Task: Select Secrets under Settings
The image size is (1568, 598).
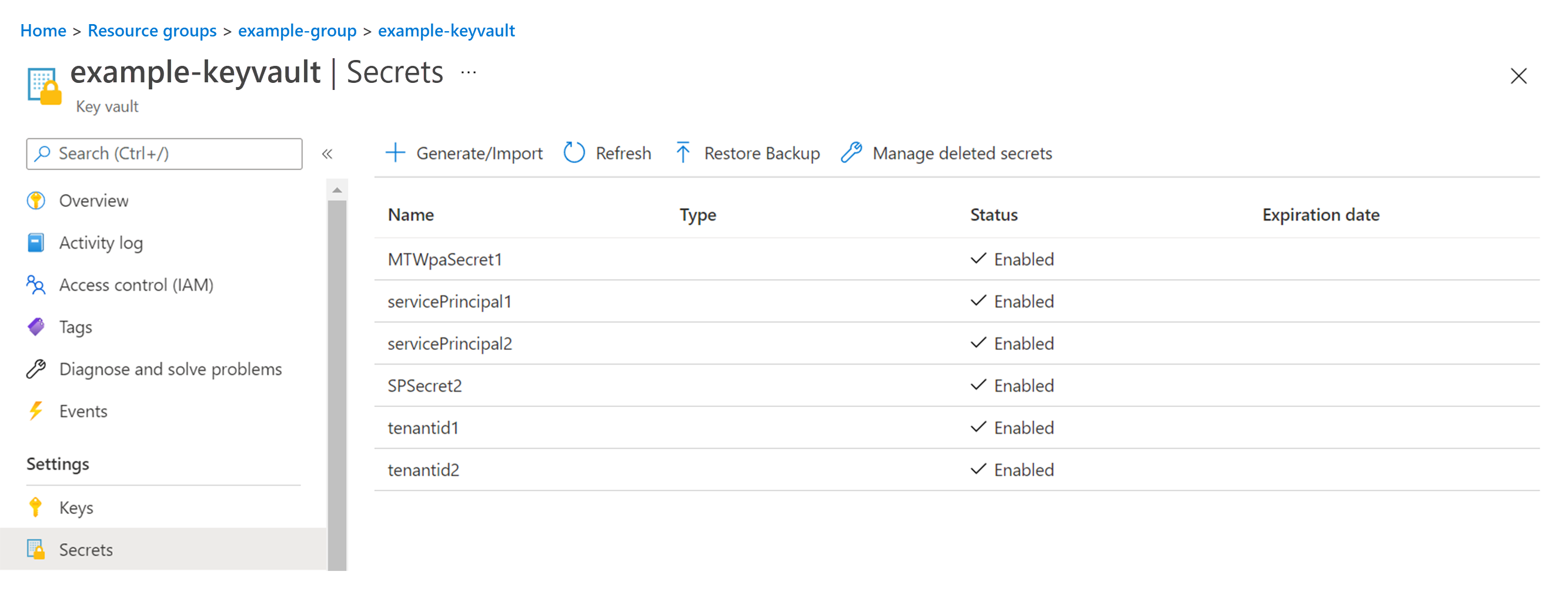Action: coord(163,549)
